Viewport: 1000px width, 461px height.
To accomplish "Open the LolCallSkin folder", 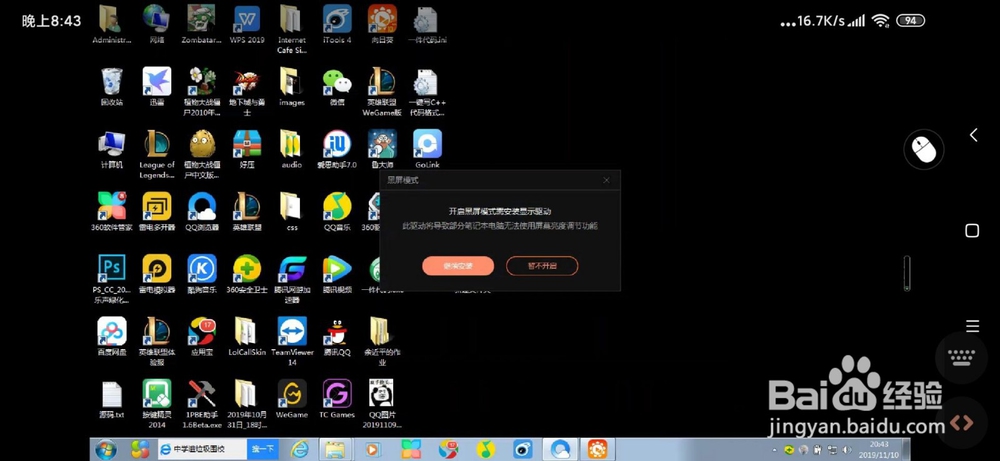I will point(247,336).
